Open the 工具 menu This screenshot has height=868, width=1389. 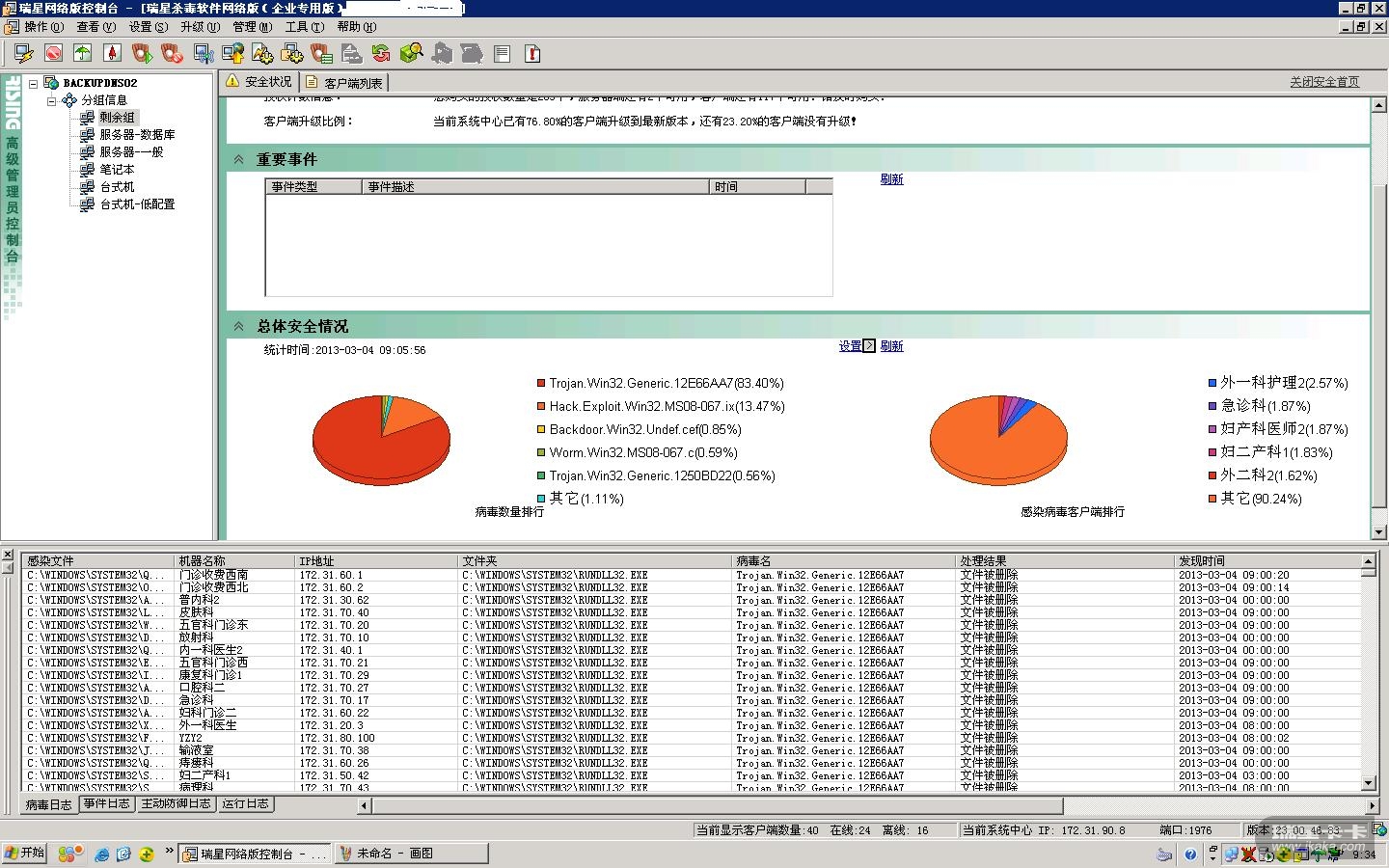(304, 27)
